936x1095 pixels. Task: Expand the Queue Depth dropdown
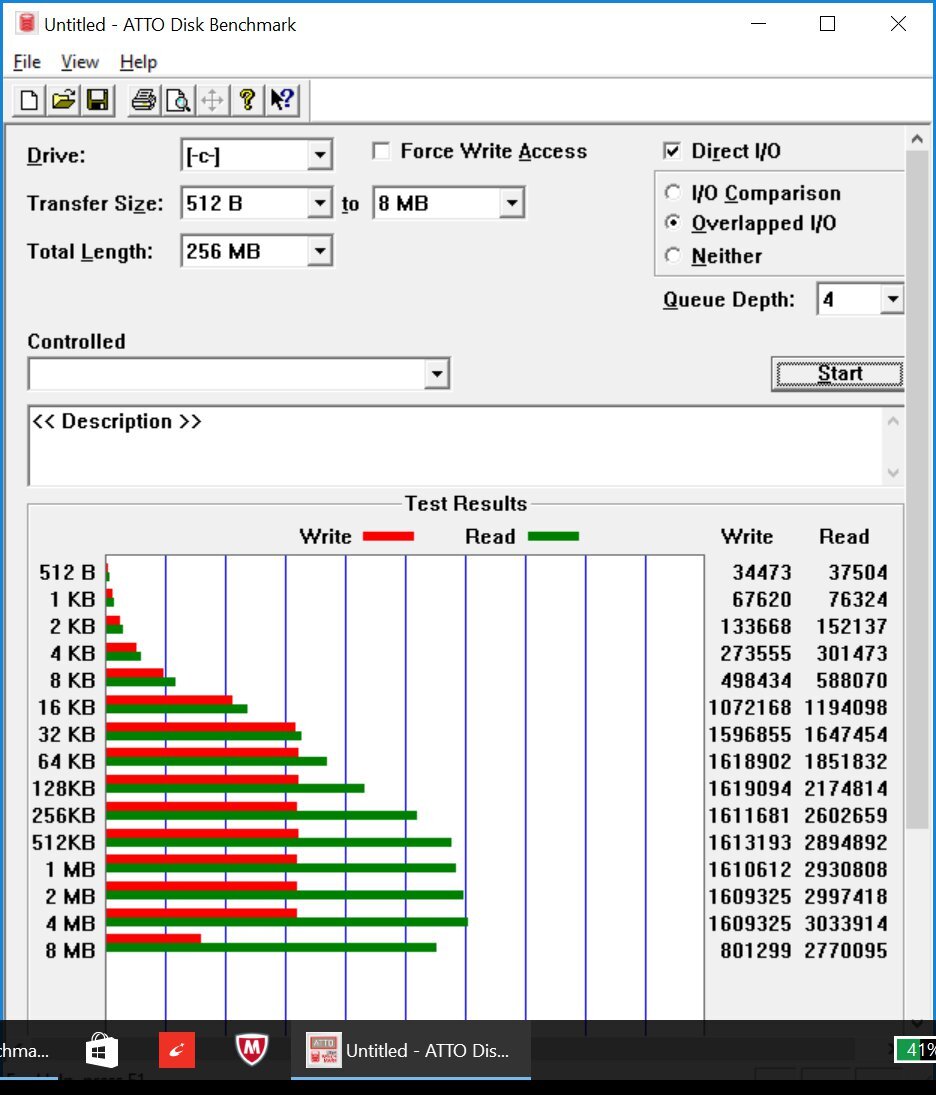click(891, 299)
